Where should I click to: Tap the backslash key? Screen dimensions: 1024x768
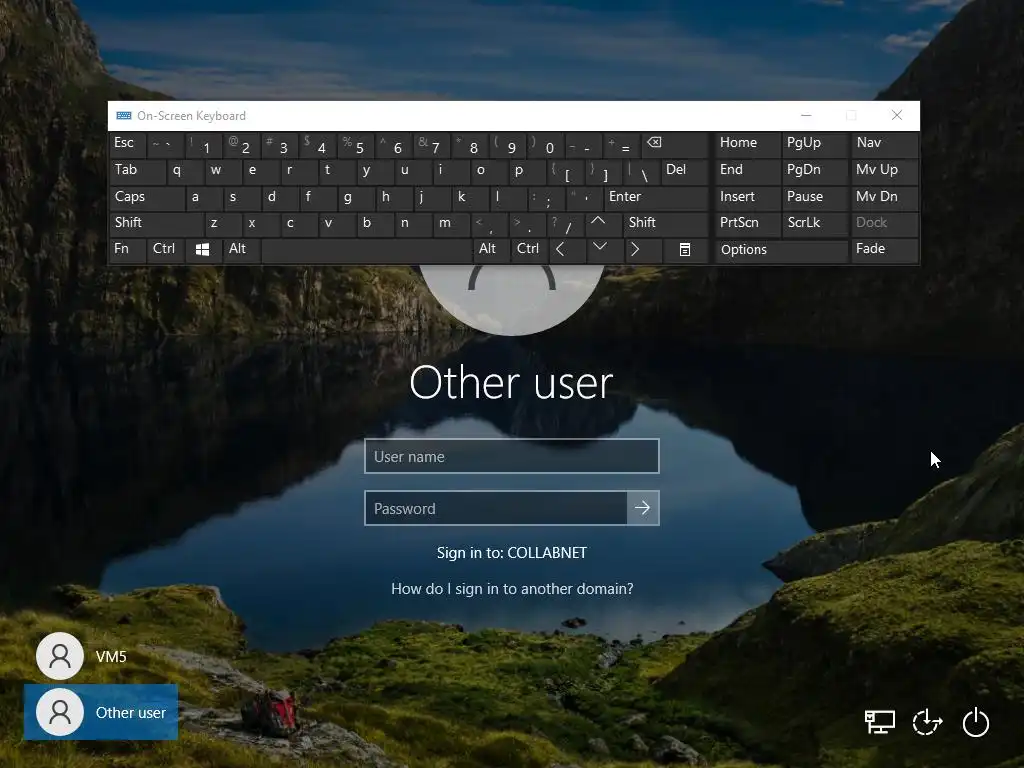(641, 171)
